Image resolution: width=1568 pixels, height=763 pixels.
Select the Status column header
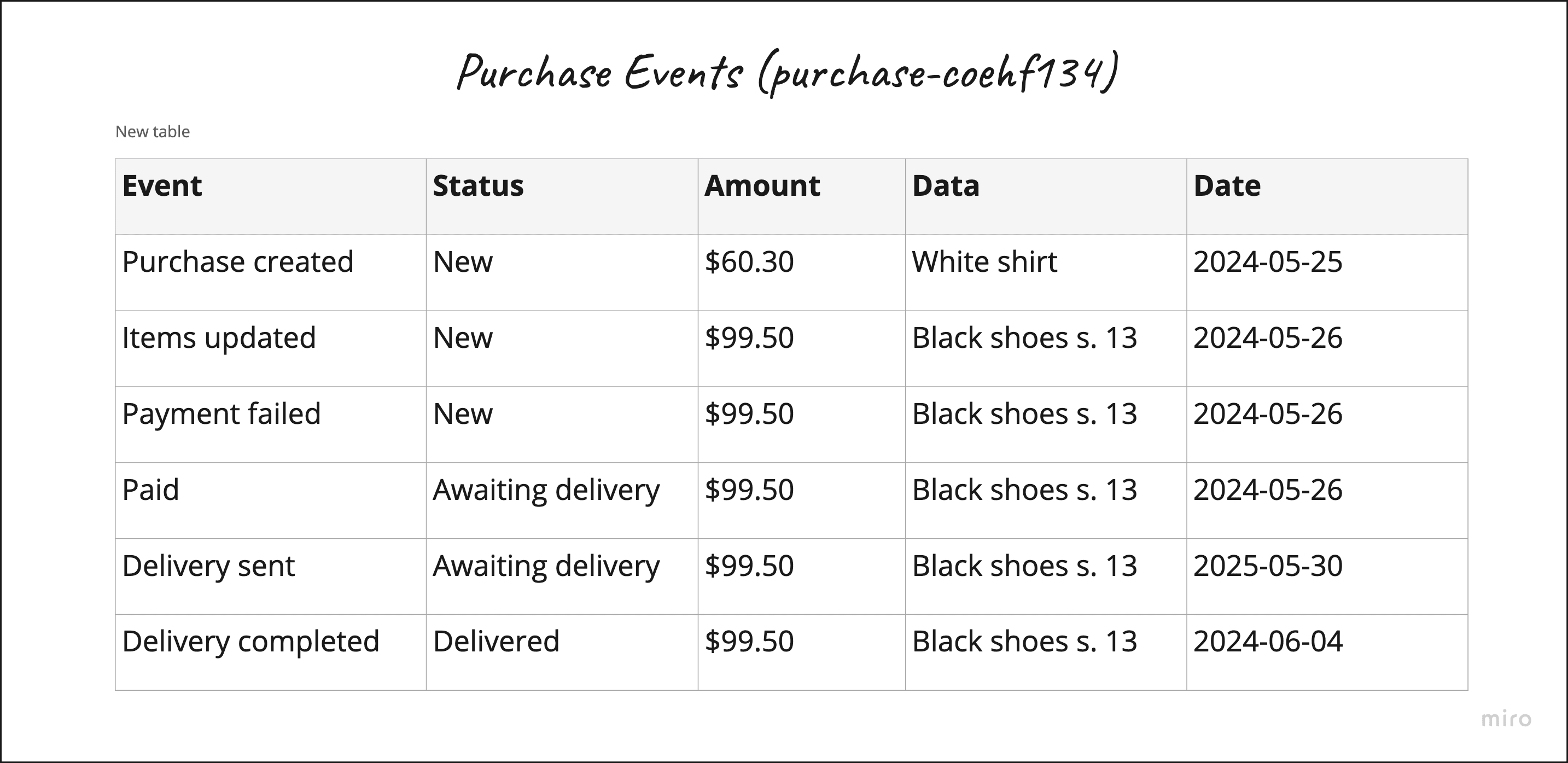click(x=562, y=197)
